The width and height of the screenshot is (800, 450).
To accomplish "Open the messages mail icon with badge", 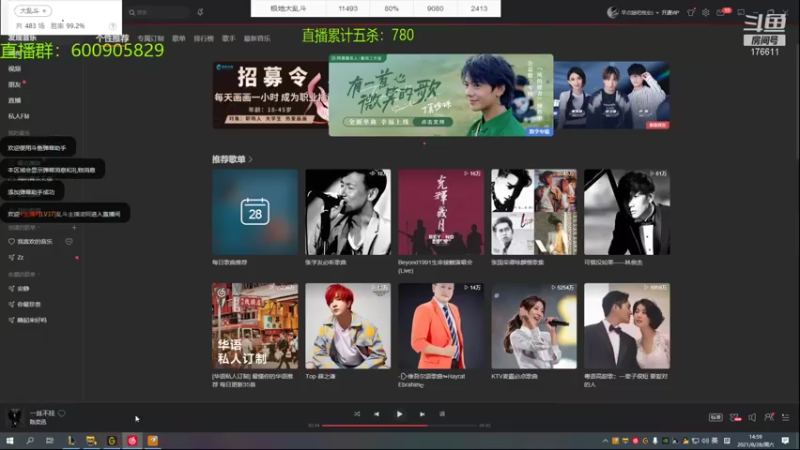I will tap(721, 12).
